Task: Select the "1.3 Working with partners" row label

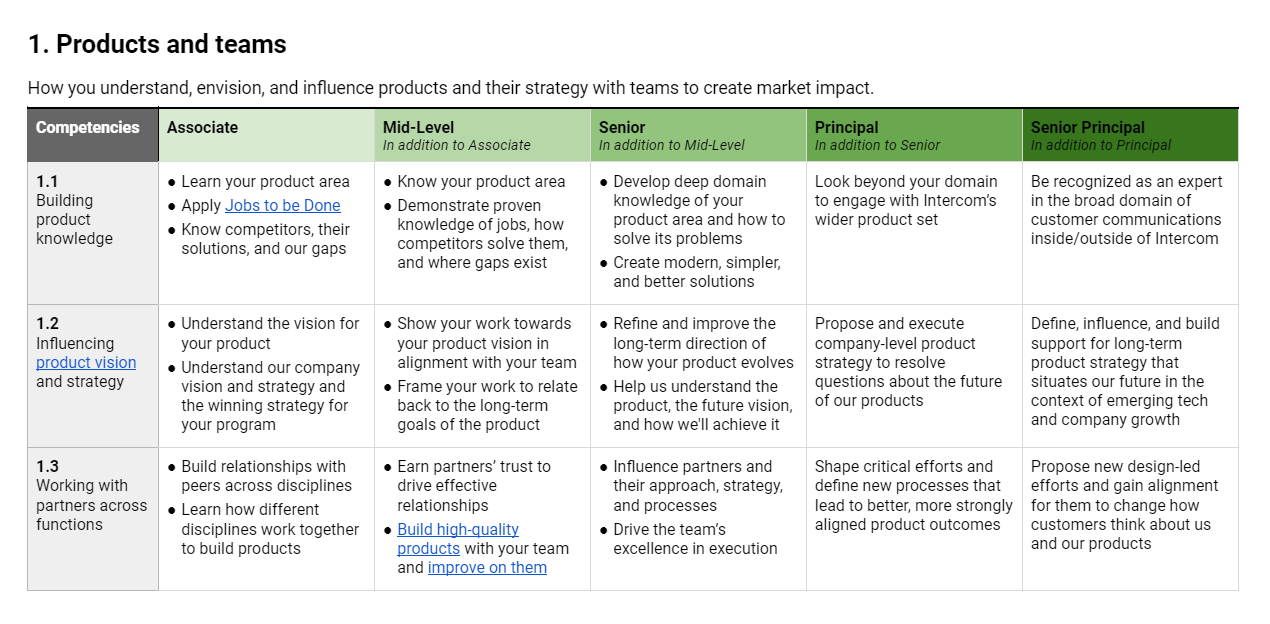Action: [x=92, y=495]
